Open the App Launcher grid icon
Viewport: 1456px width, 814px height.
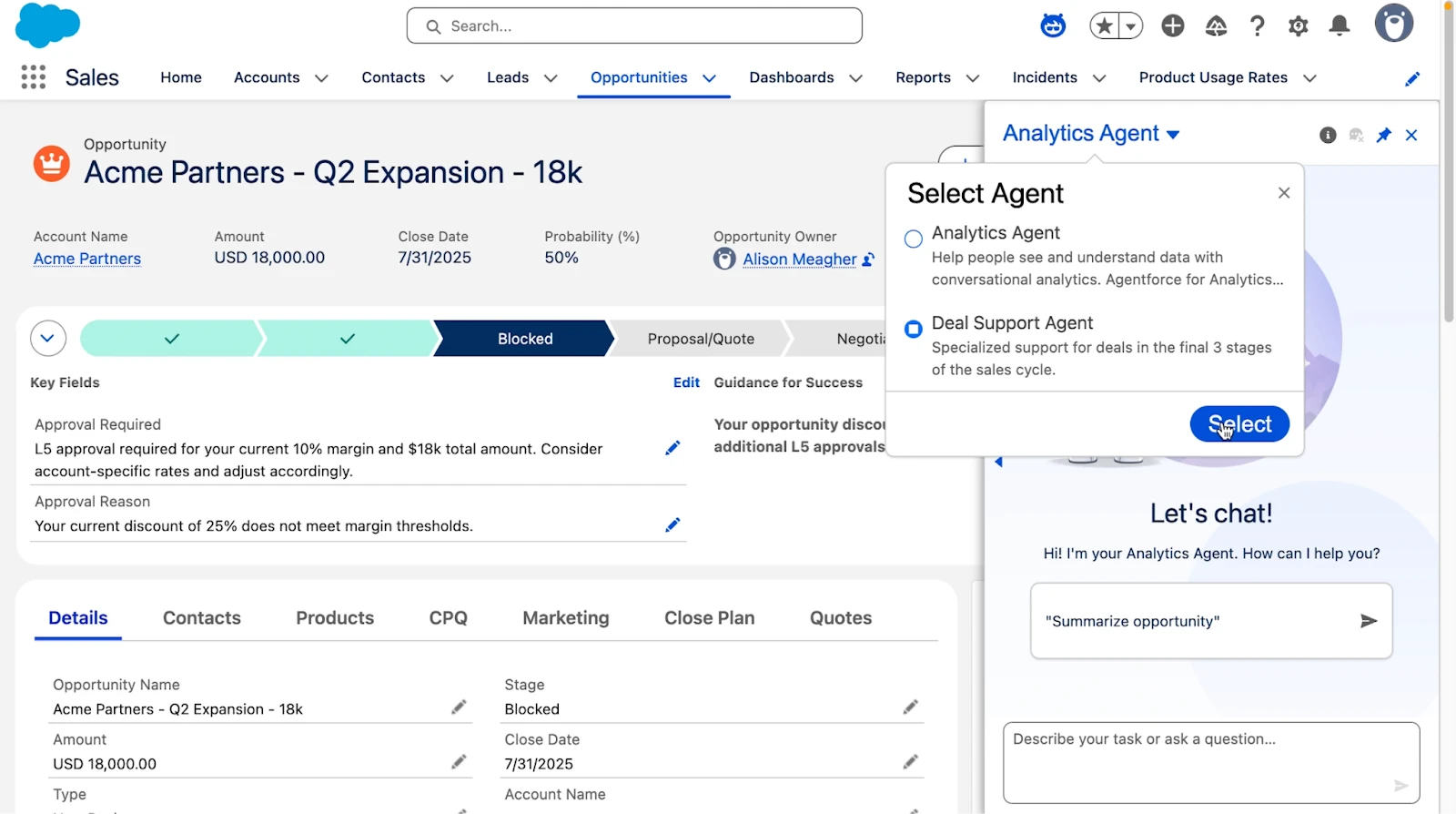[x=34, y=77]
